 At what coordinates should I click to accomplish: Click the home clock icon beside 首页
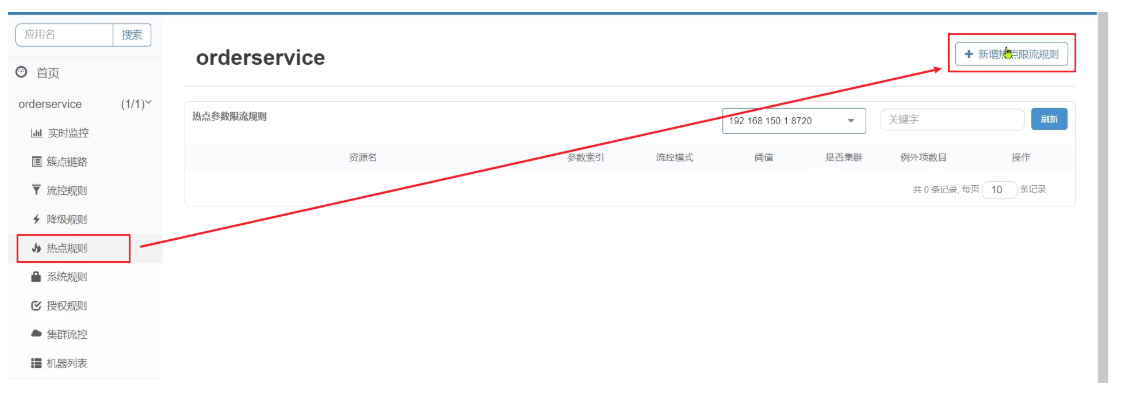22,72
